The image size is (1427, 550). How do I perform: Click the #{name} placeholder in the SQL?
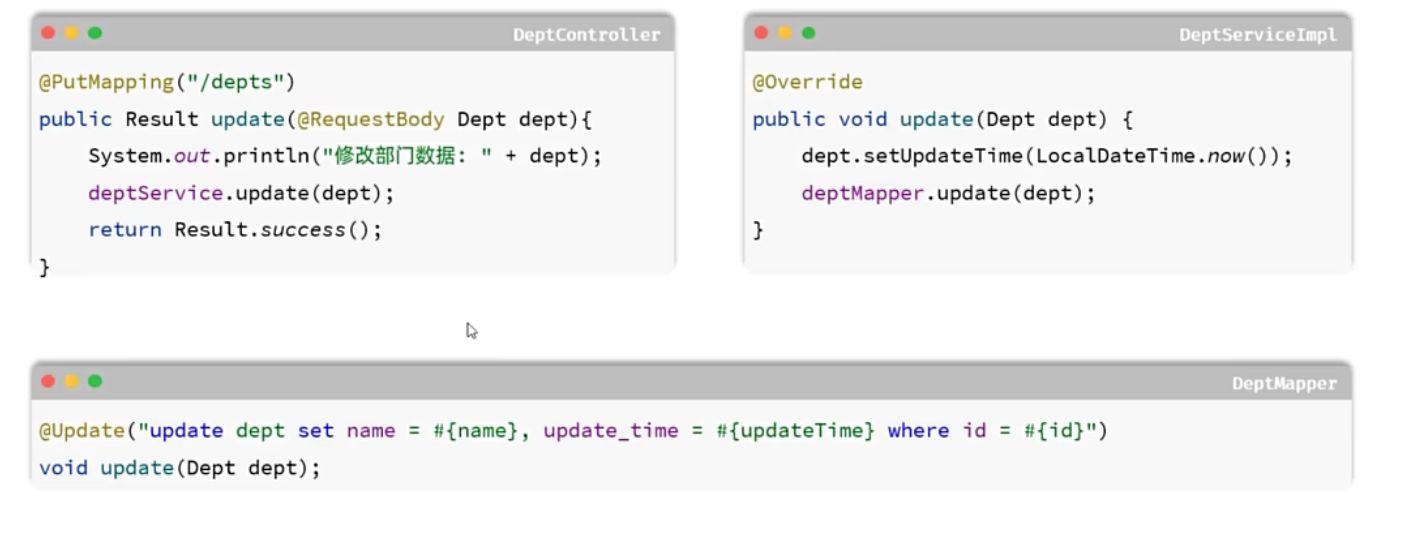(476, 431)
